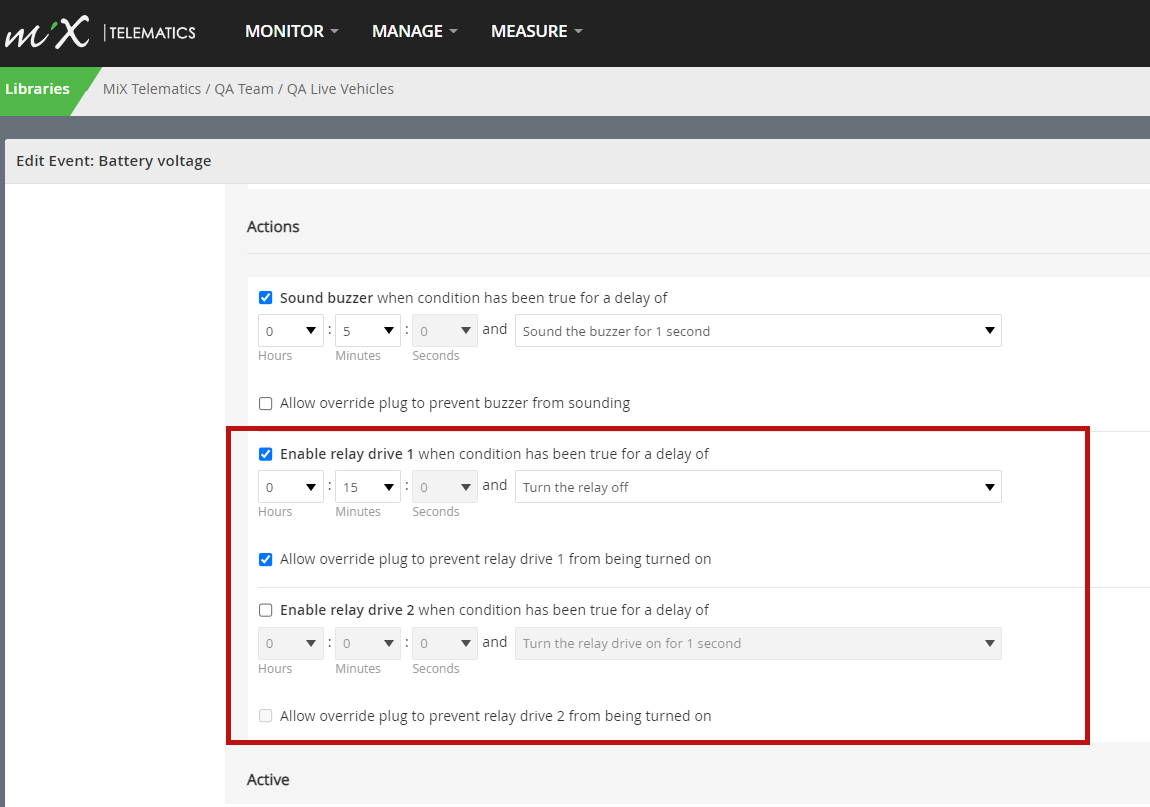Open 'Sound the buzzer for 1 second' dropdown

758,331
